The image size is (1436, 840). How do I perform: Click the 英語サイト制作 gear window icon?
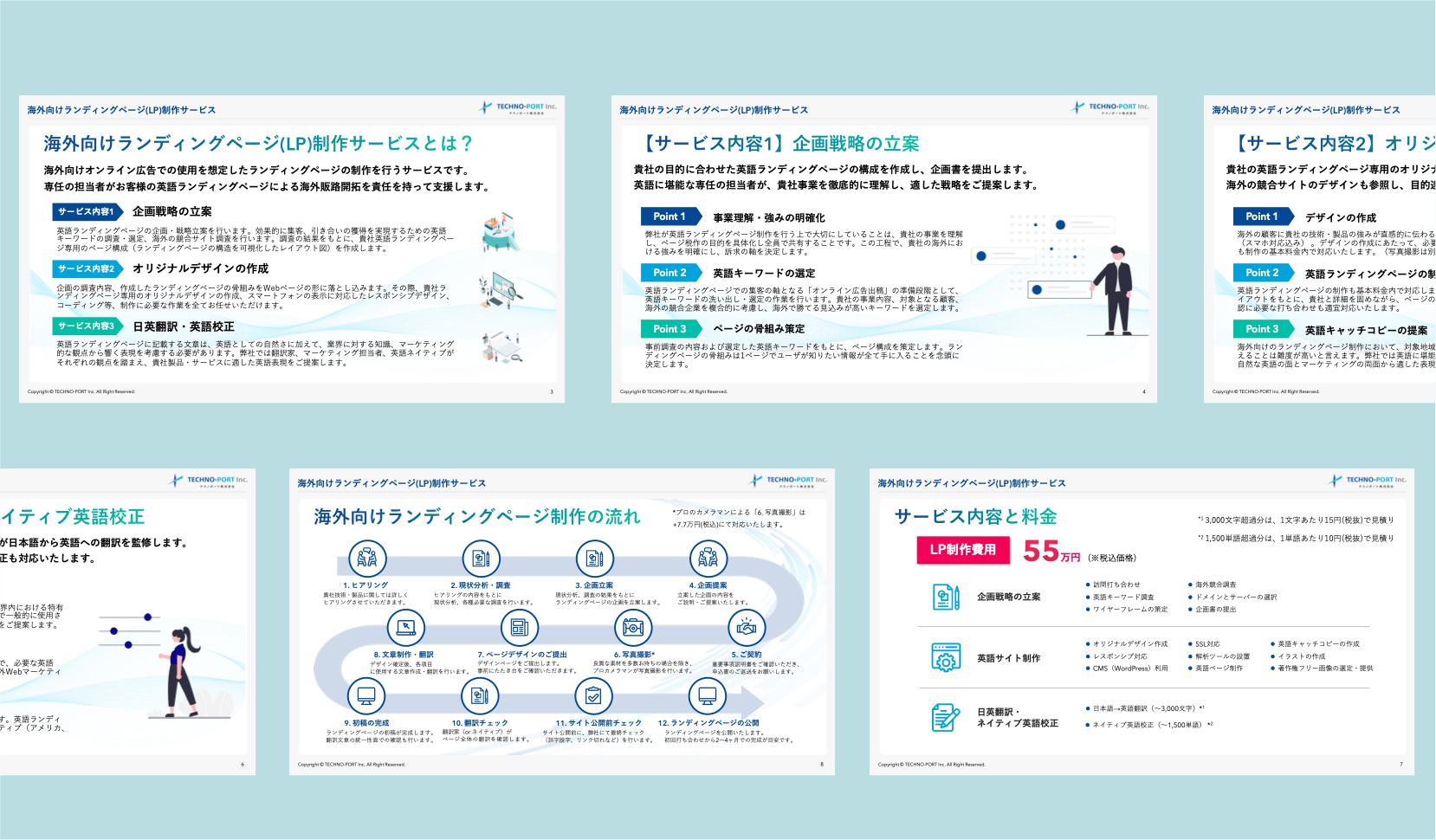[x=946, y=657]
